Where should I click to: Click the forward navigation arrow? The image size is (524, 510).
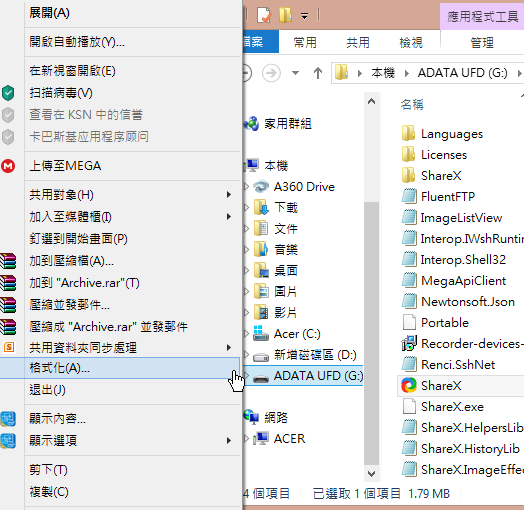[271, 73]
